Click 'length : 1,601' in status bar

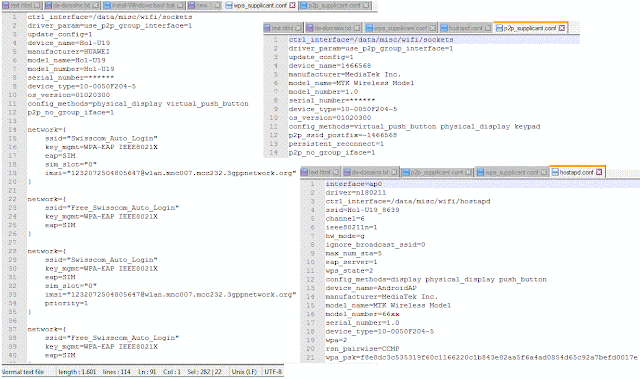coord(77,372)
